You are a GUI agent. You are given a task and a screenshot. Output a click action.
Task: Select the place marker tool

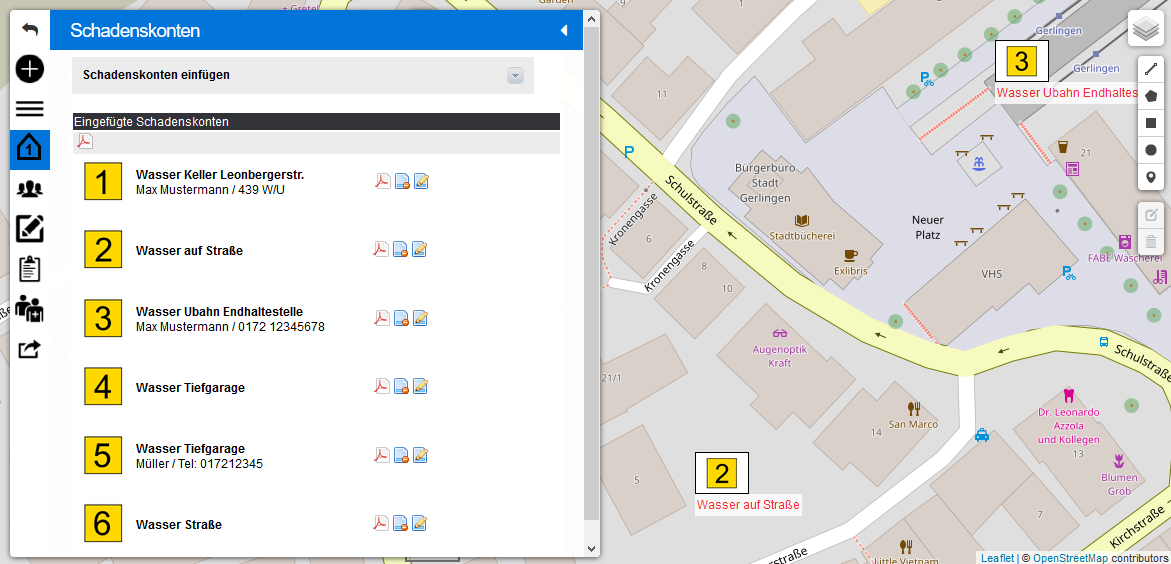point(1151,177)
